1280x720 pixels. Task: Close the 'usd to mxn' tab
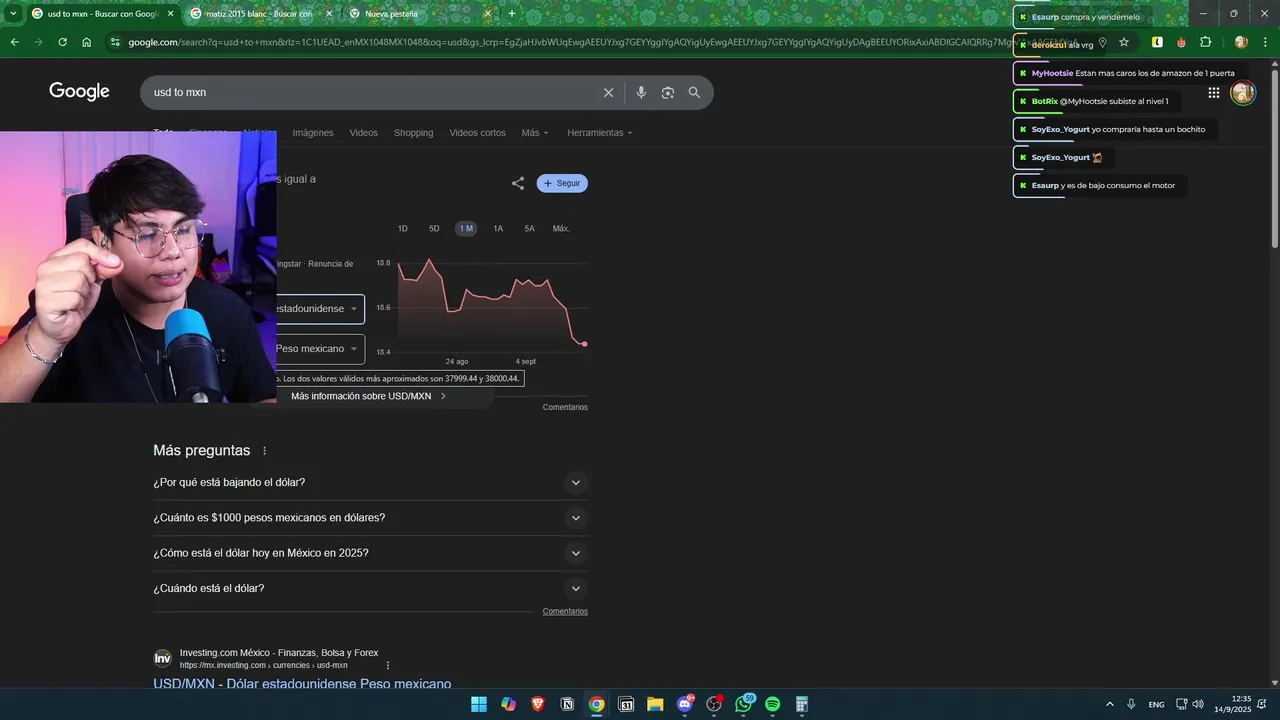tap(170, 13)
